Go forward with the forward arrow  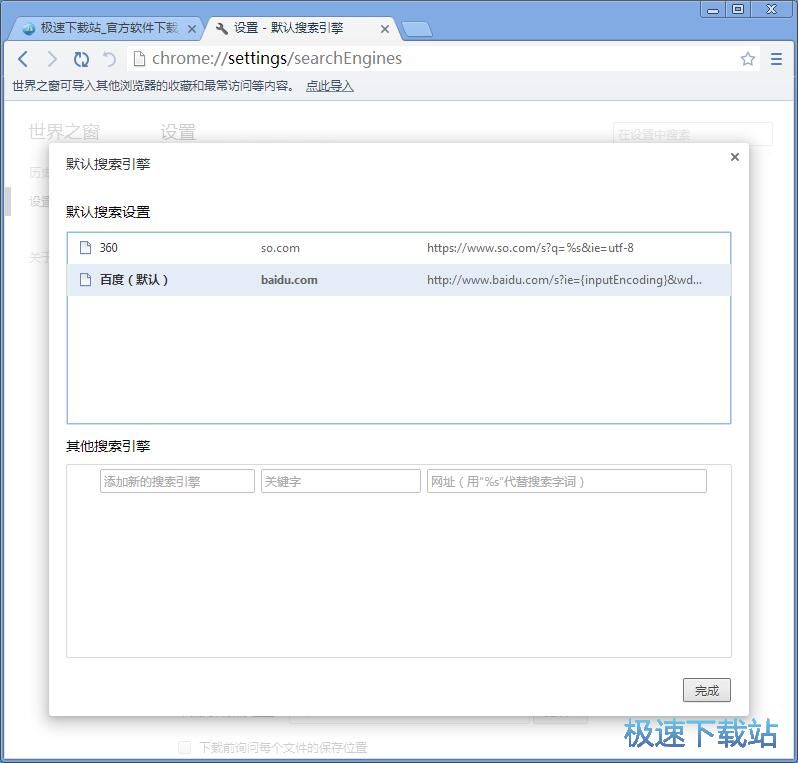point(52,59)
